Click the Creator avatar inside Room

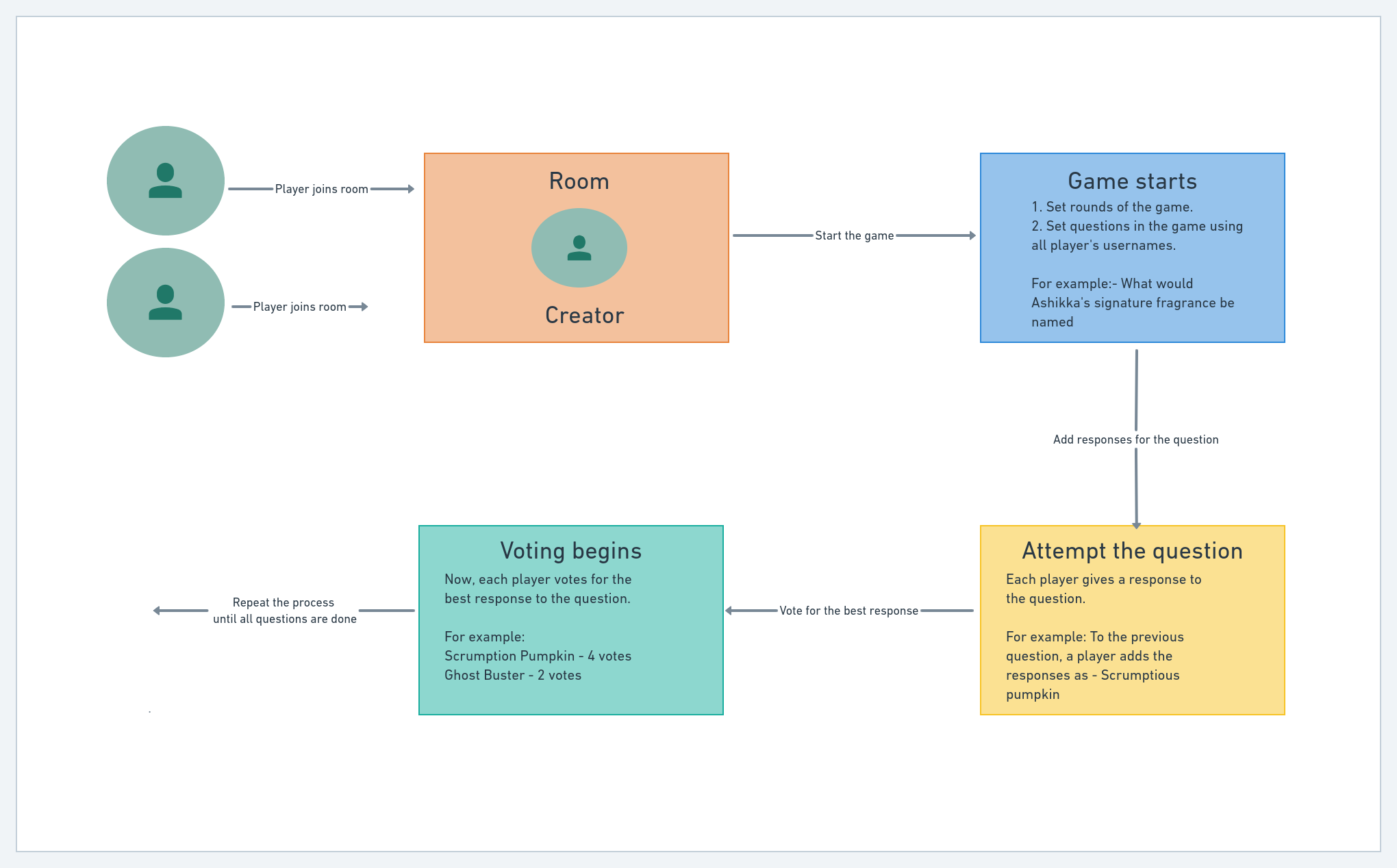coord(579,247)
